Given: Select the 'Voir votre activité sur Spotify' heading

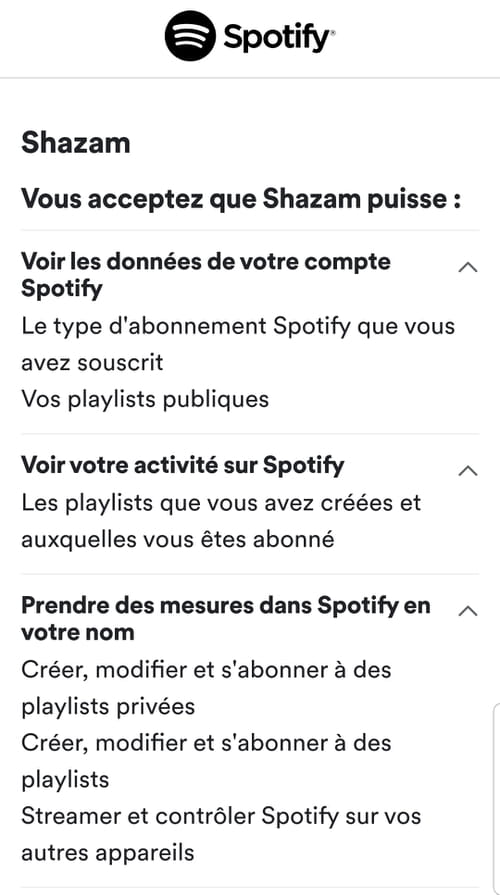Looking at the screenshot, I should [183, 466].
